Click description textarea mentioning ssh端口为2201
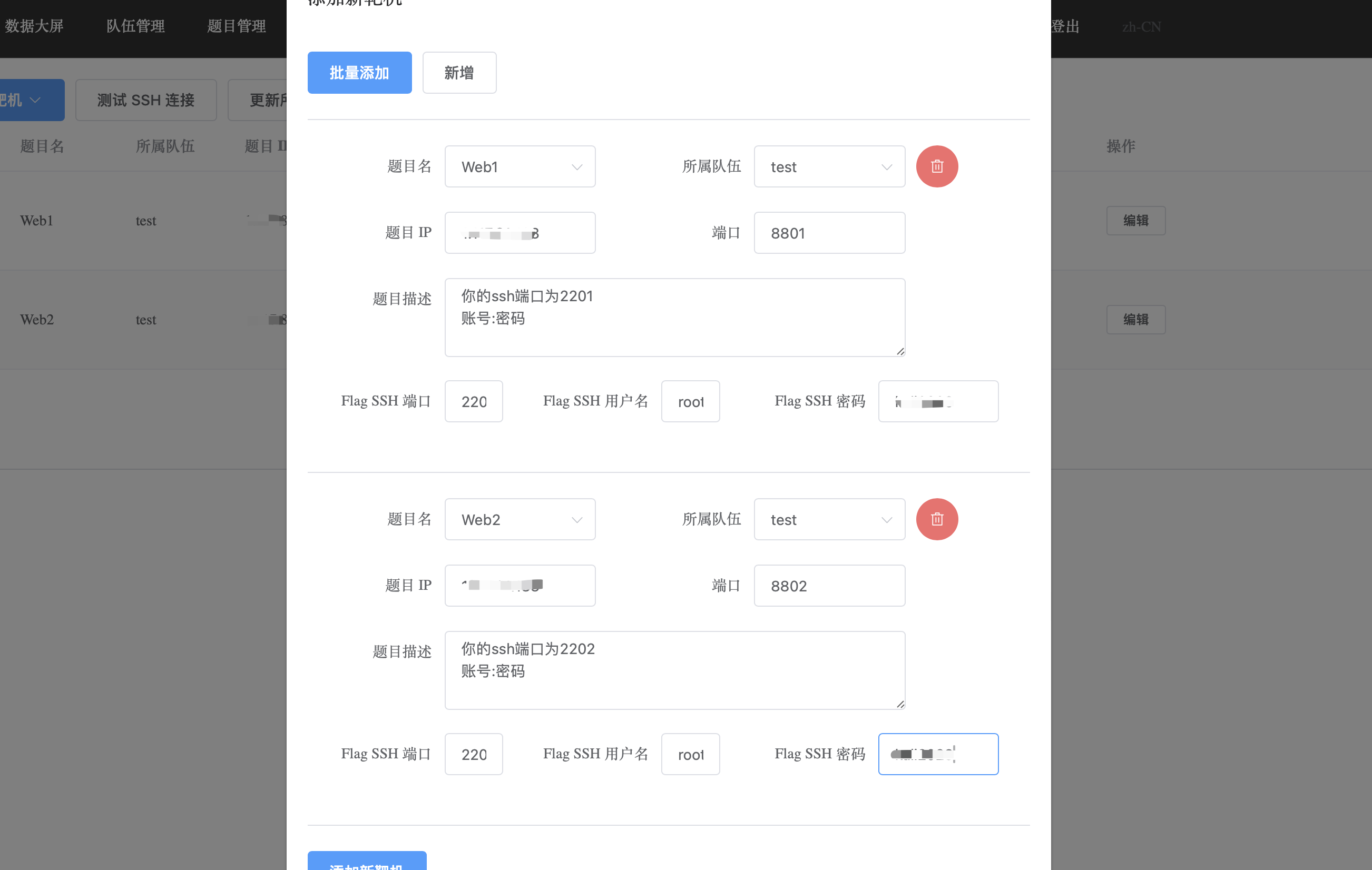This screenshot has height=870, width=1372. tap(674, 318)
